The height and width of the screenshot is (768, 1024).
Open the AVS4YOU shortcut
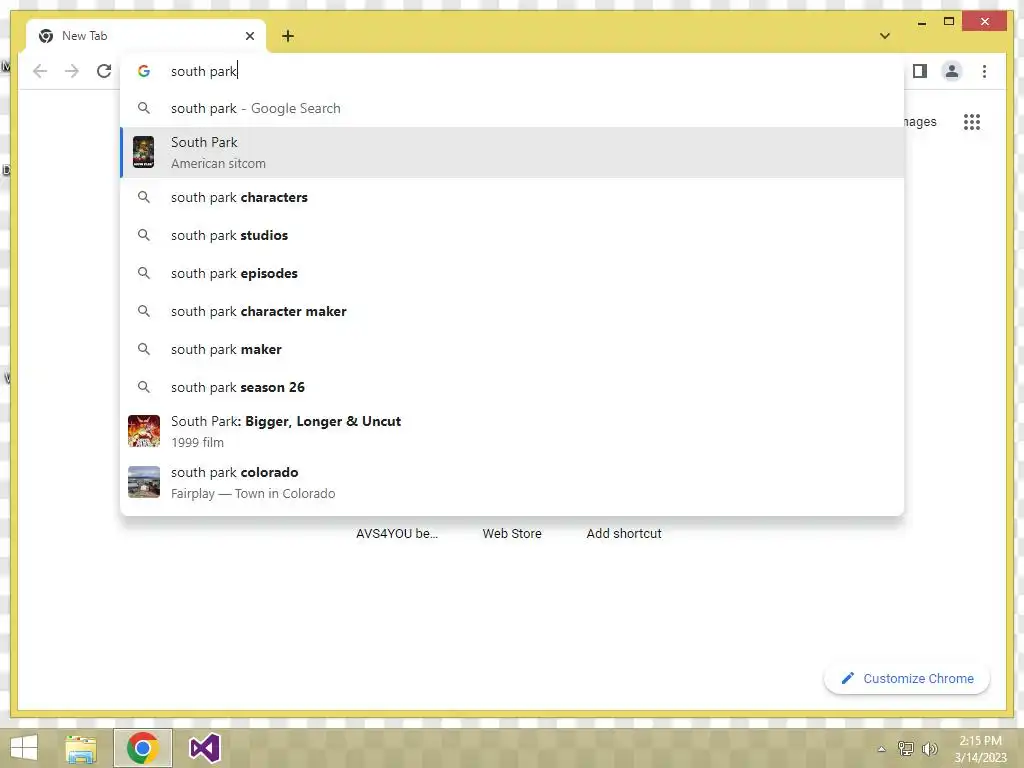[x=397, y=534]
